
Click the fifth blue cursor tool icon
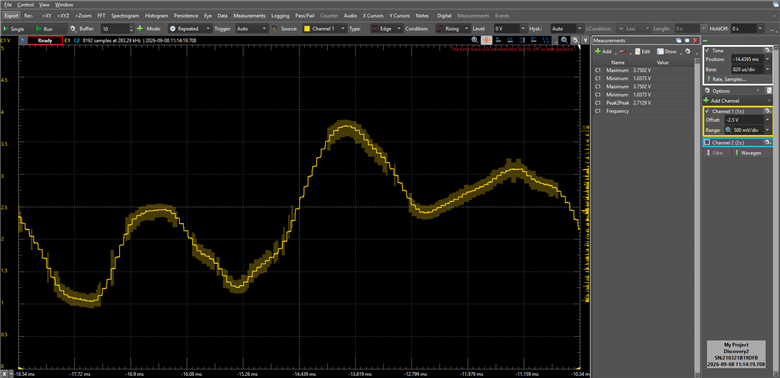tap(546, 40)
